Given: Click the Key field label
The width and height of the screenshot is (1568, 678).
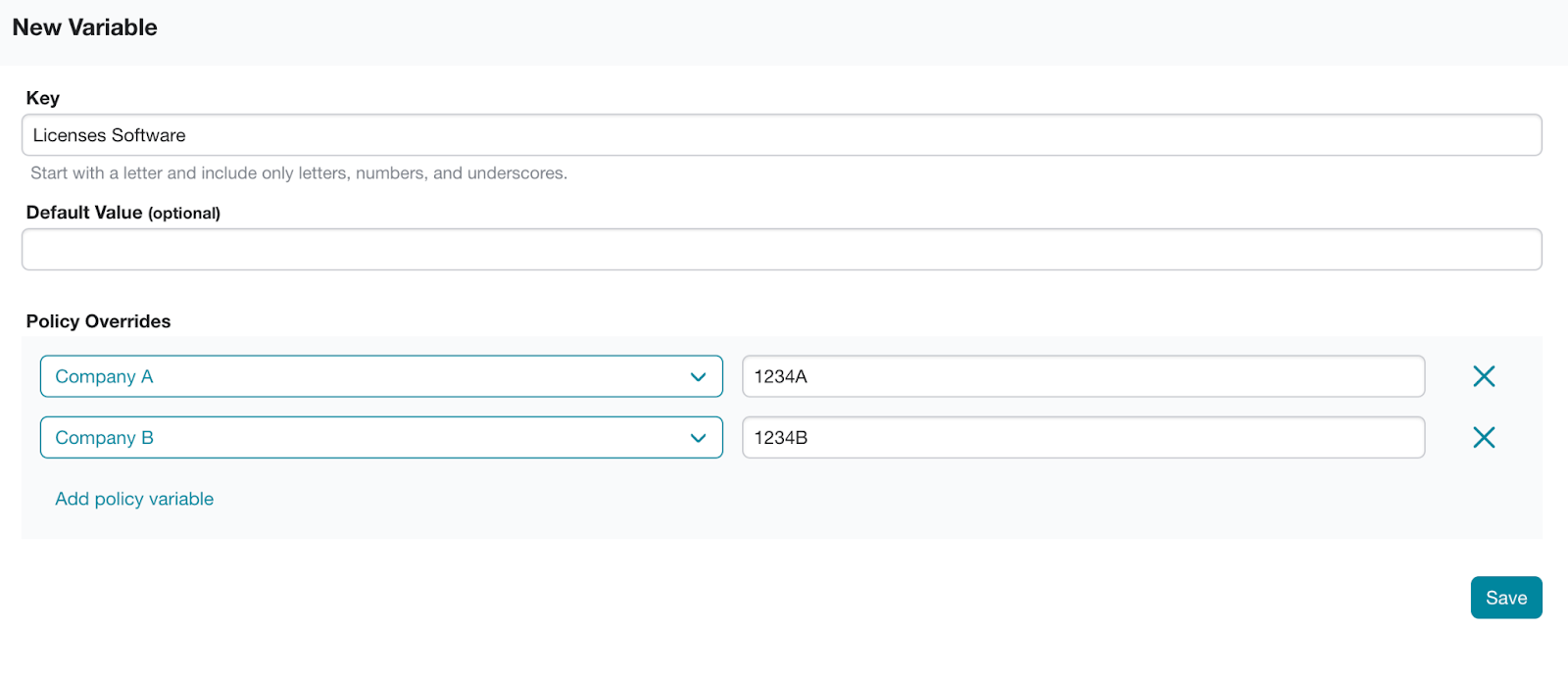Looking at the screenshot, I should tap(43, 98).
